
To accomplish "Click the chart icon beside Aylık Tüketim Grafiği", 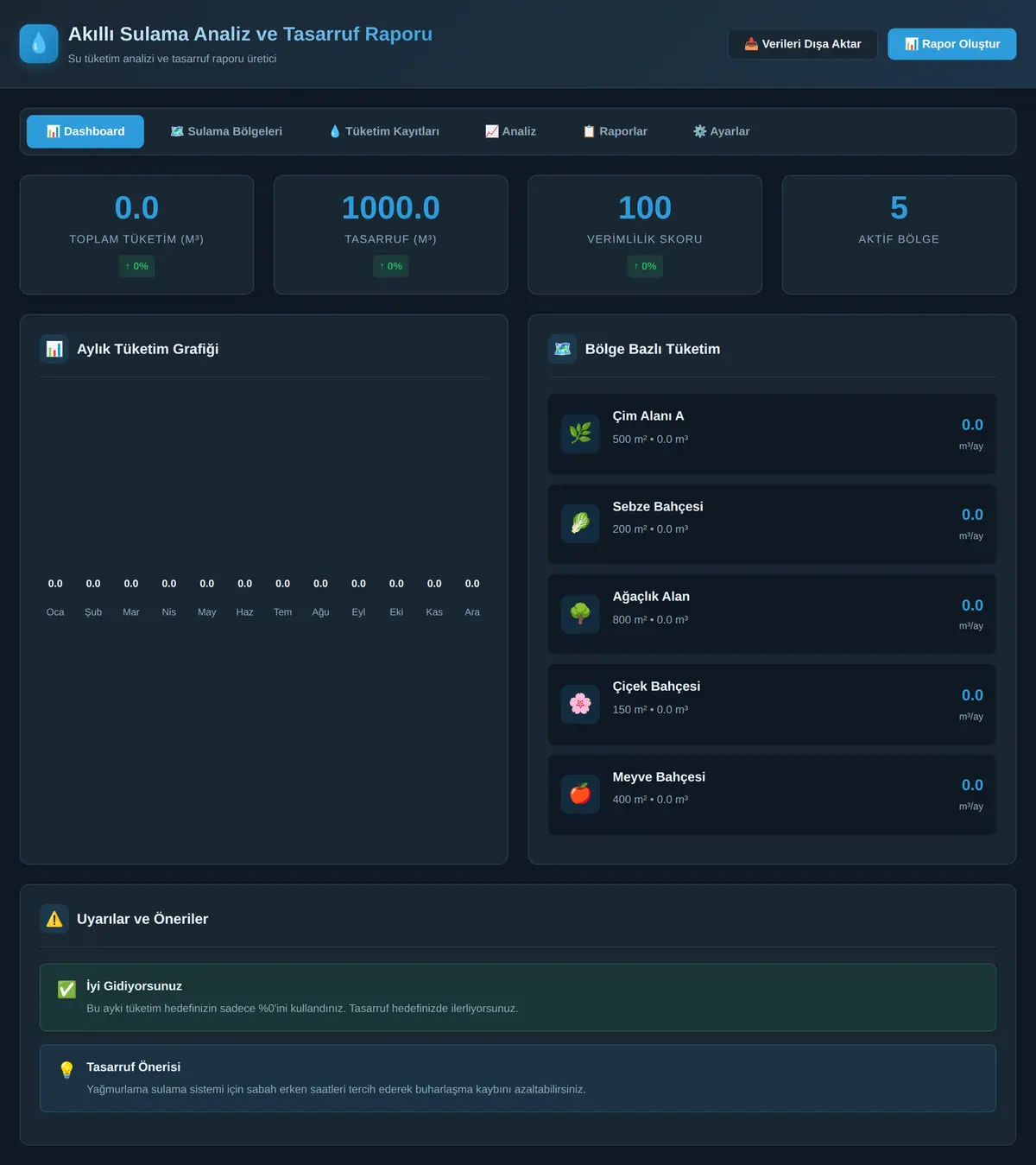I will click(54, 349).
